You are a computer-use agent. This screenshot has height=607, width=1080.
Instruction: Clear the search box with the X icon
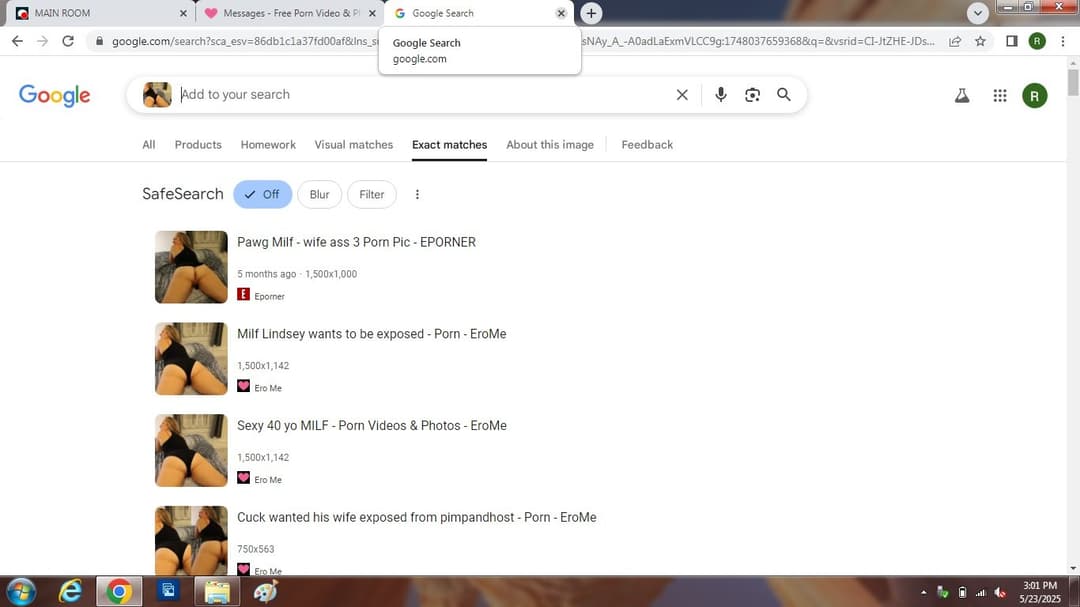coord(682,95)
